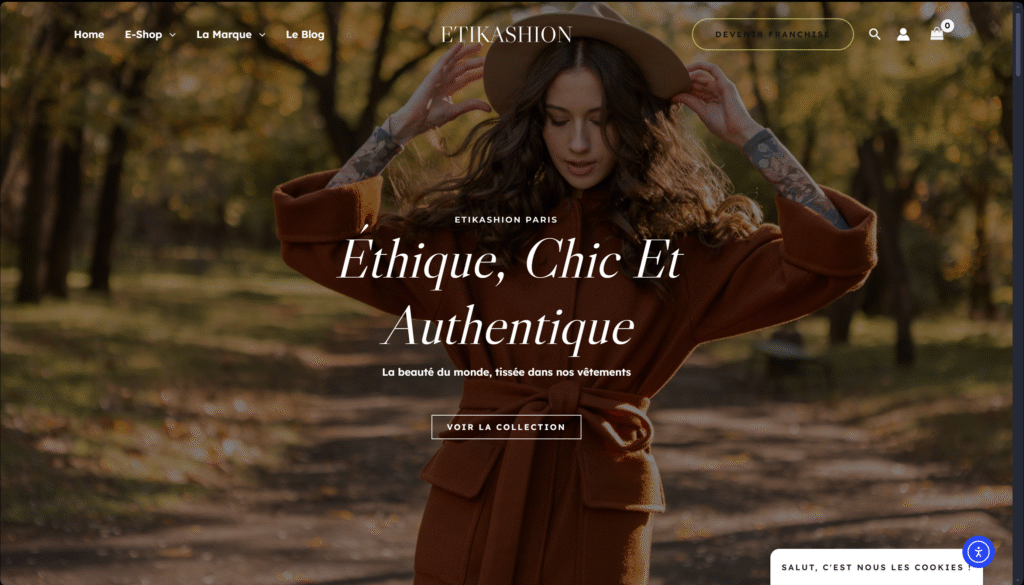Open the E-Shop menu
The width and height of the screenshot is (1024, 585).
144,35
